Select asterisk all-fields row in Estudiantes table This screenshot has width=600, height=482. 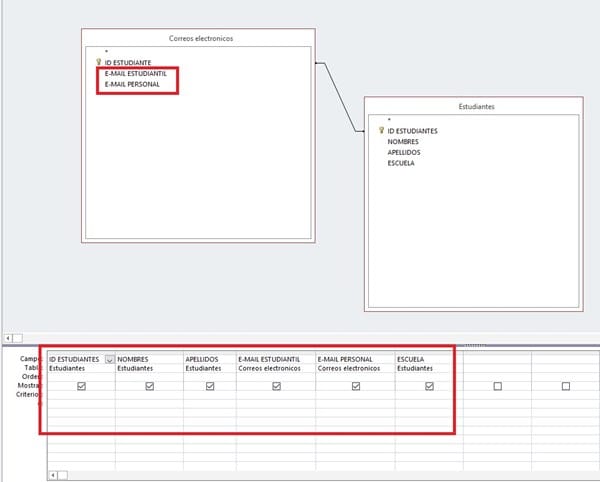coord(389,120)
